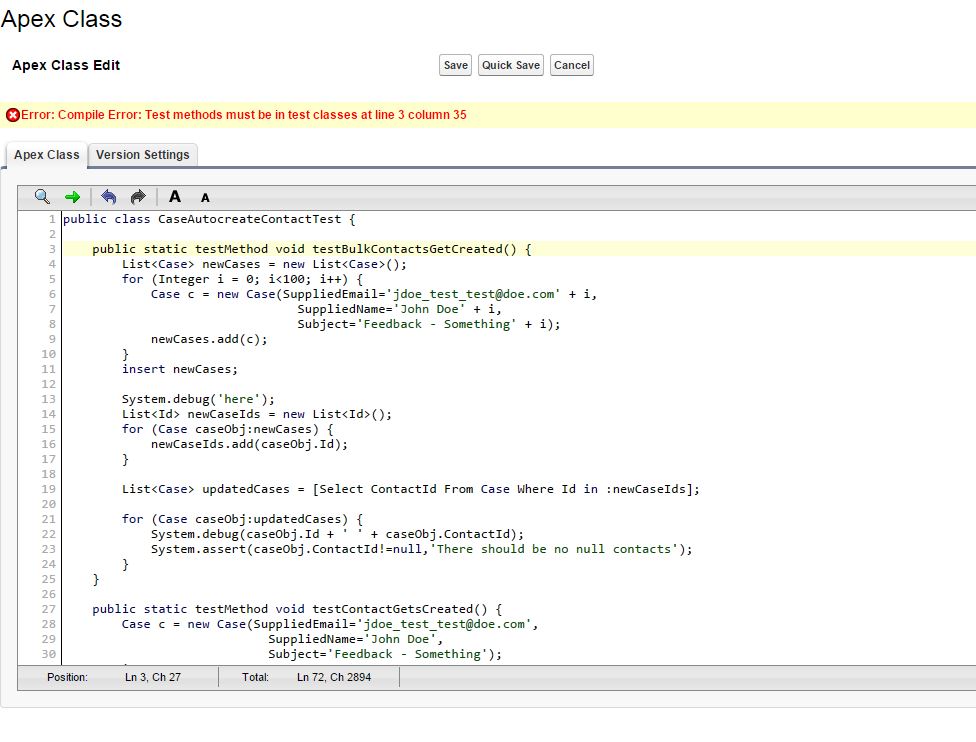Image resolution: width=976 pixels, height=742 pixels.
Task: Select the Apex Class tab
Action: 46,155
